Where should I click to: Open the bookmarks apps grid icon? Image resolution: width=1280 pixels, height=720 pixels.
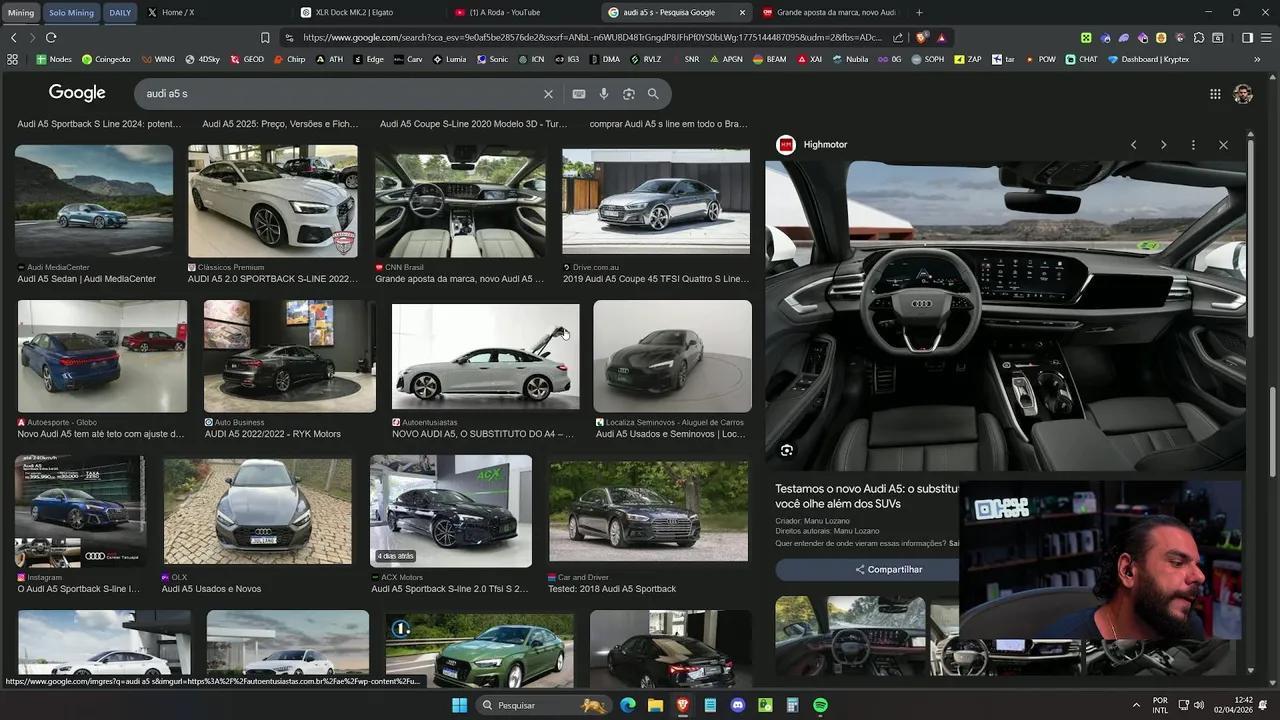pyautogui.click(x=12, y=59)
